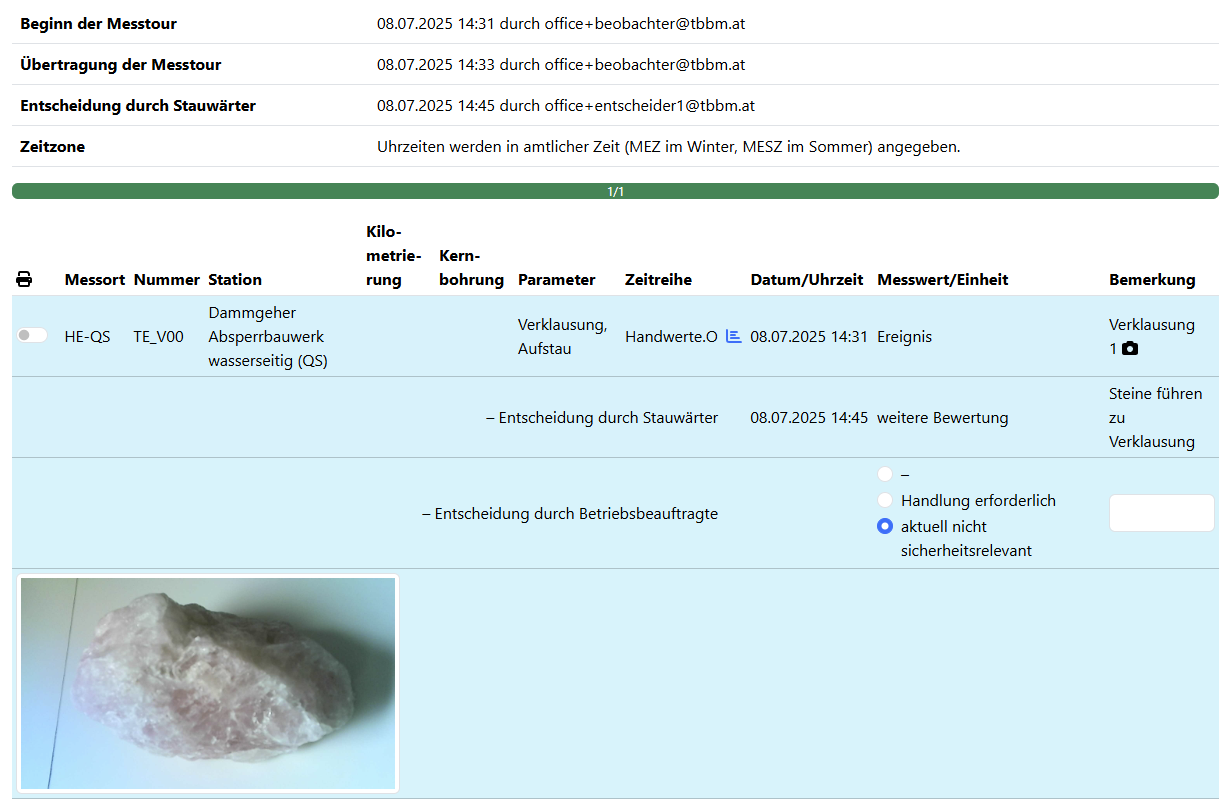
Task: Click the 'Kernbohrung' column header
Action: (x=471, y=268)
